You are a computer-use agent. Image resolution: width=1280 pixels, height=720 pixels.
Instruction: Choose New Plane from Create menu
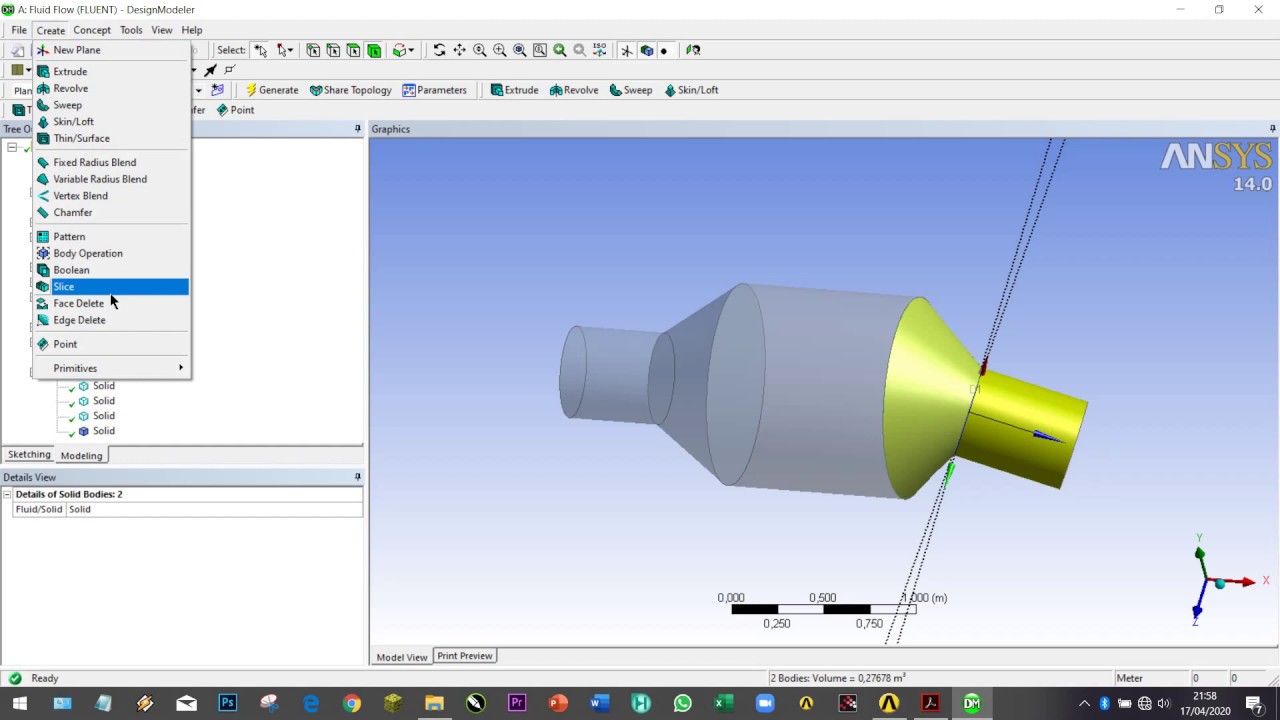(x=112, y=50)
